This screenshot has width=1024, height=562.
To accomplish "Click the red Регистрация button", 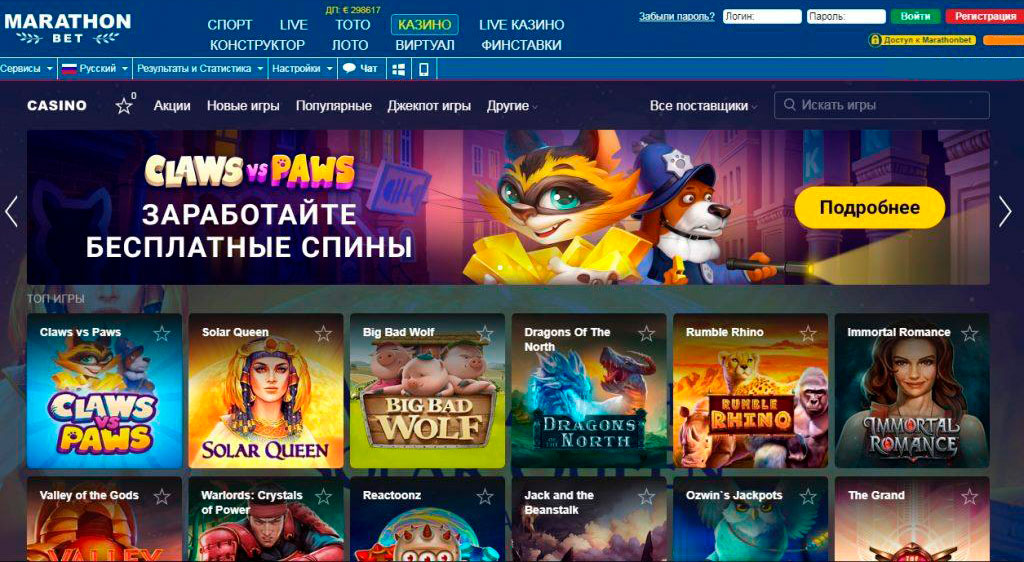I will pyautogui.click(x=985, y=16).
